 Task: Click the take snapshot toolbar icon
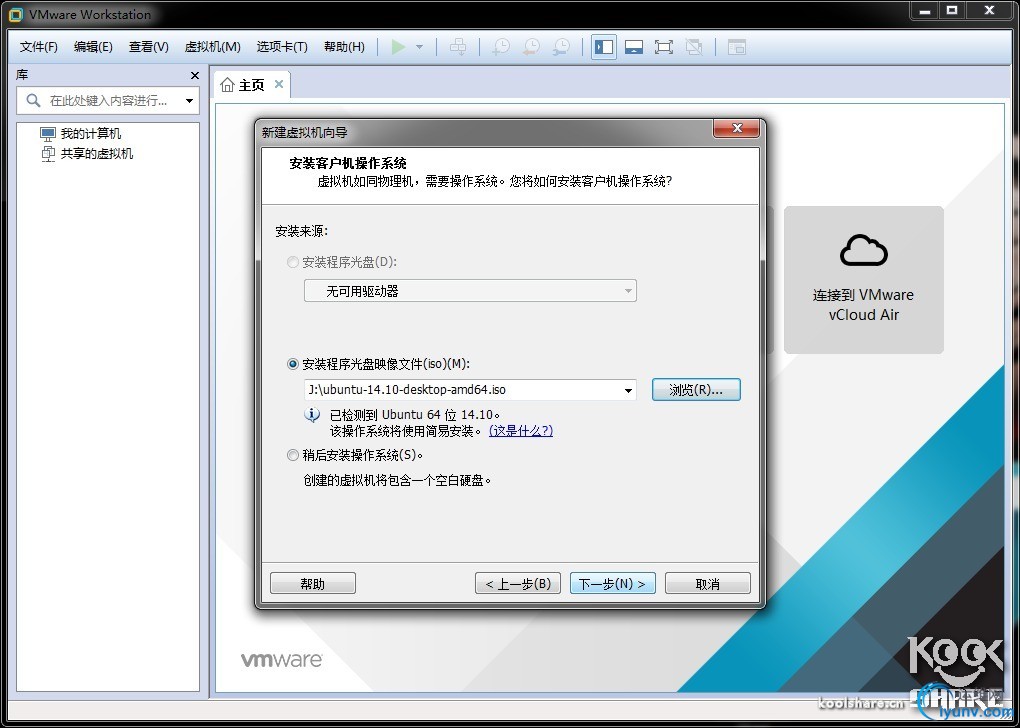point(501,47)
